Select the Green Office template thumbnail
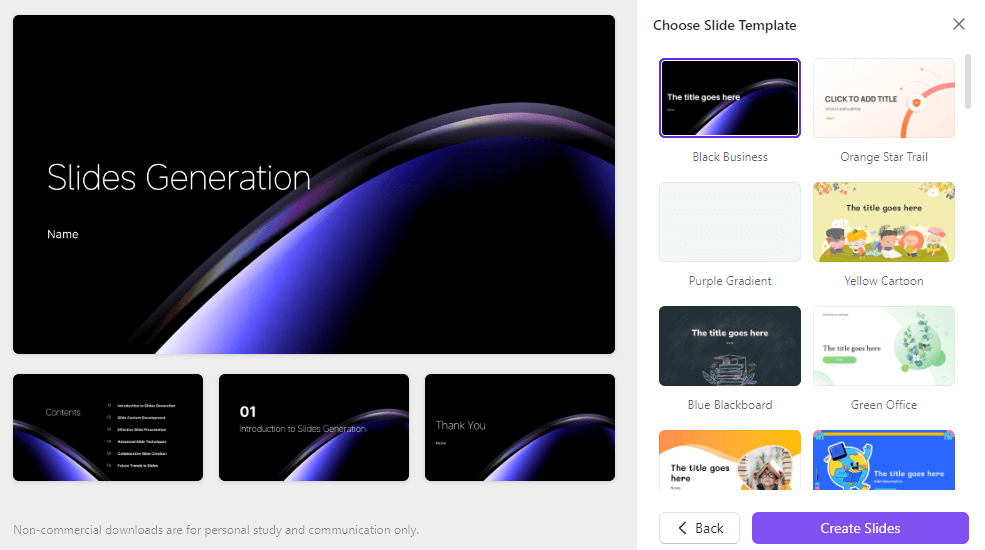The width and height of the screenshot is (985, 550). pos(884,346)
